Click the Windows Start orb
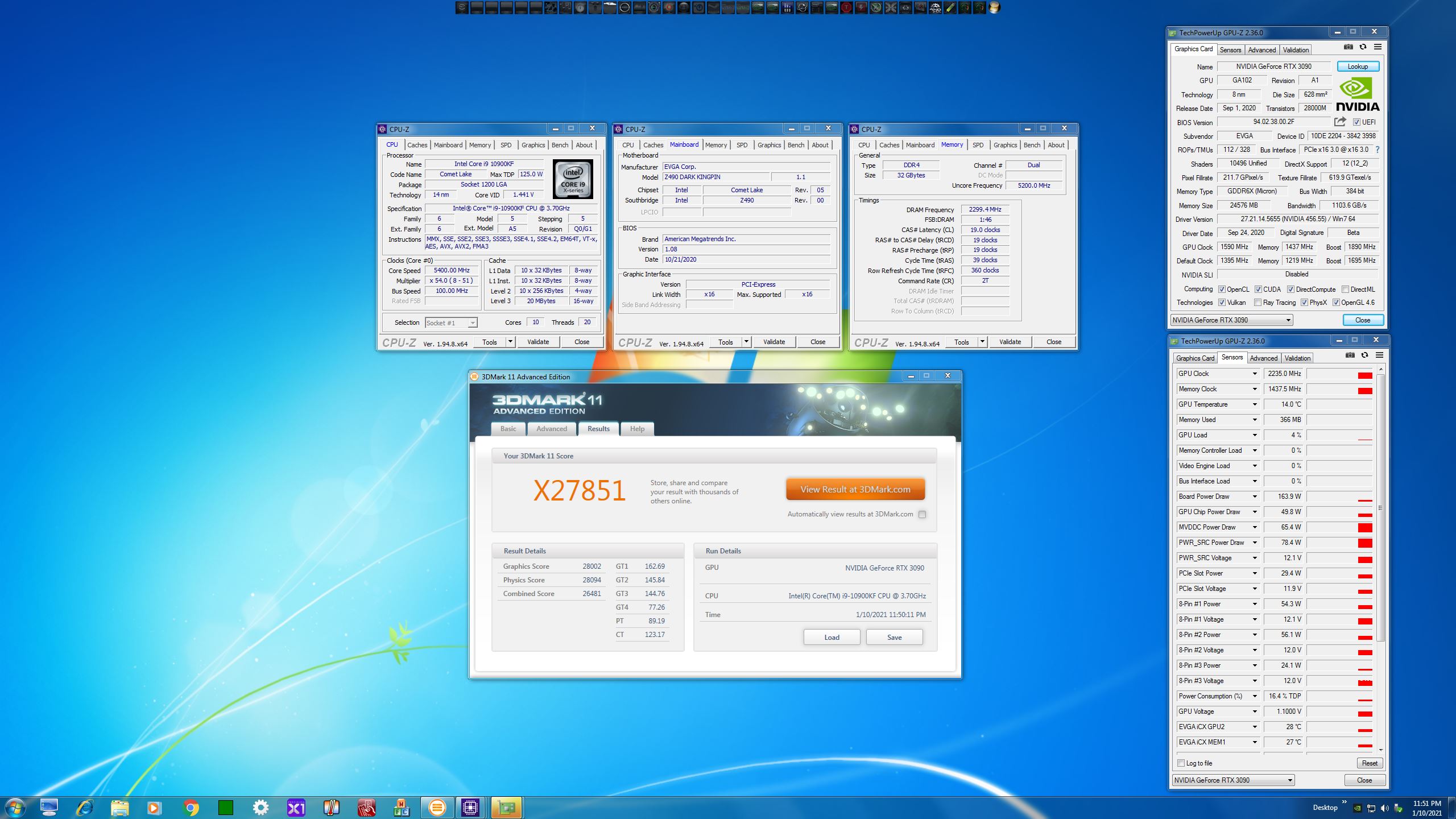Viewport: 1456px width, 819px height. [15, 807]
